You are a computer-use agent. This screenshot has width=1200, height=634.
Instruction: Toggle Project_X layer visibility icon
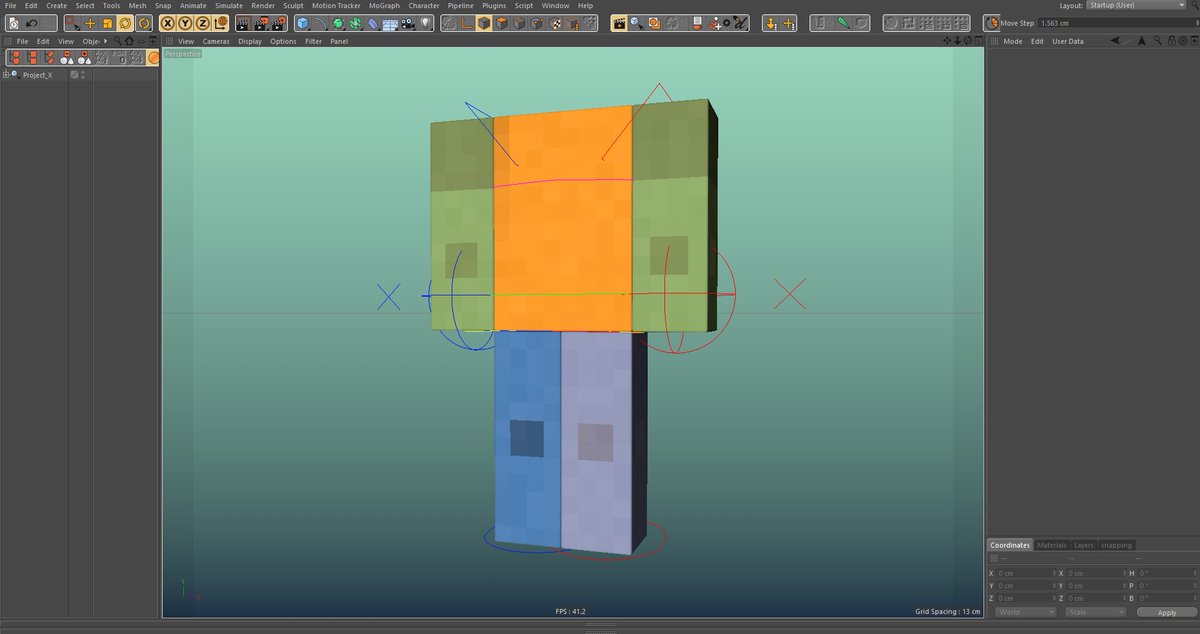(74, 75)
